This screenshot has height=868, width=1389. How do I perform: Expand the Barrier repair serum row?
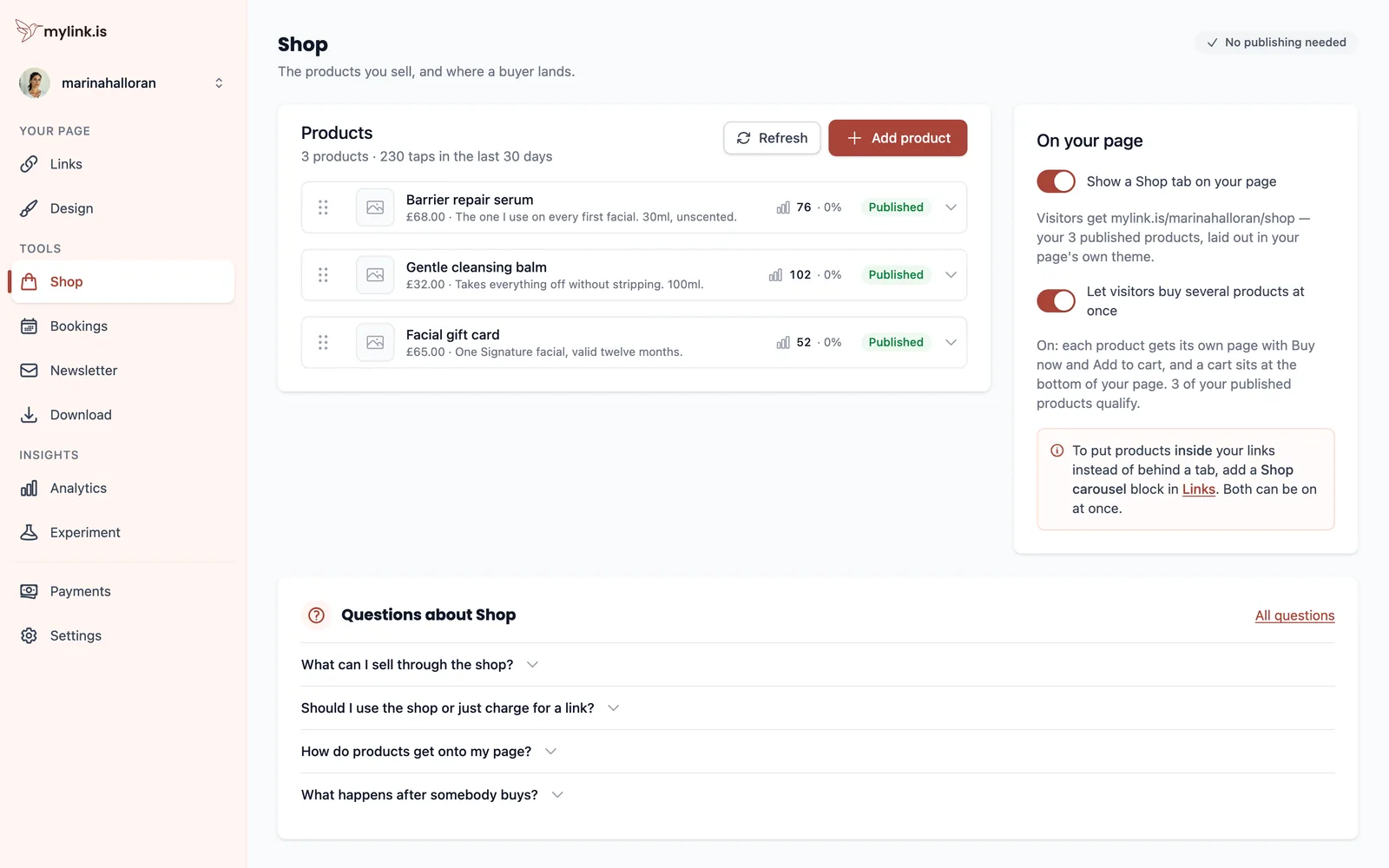pyautogui.click(x=951, y=207)
